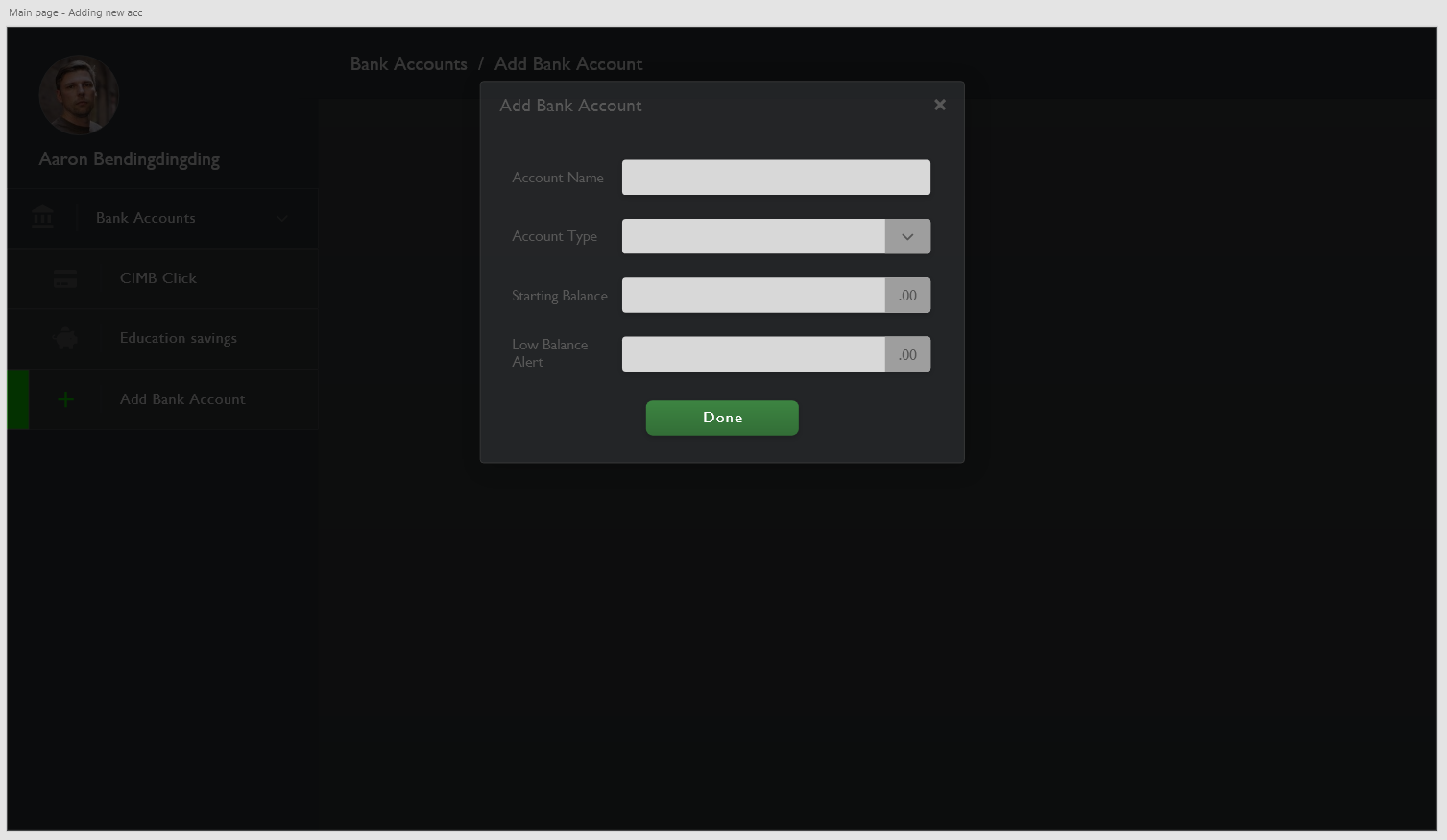Open the Account Type dropdown arrow icon
The image size is (1447, 840).
click(x=906, y=236)
